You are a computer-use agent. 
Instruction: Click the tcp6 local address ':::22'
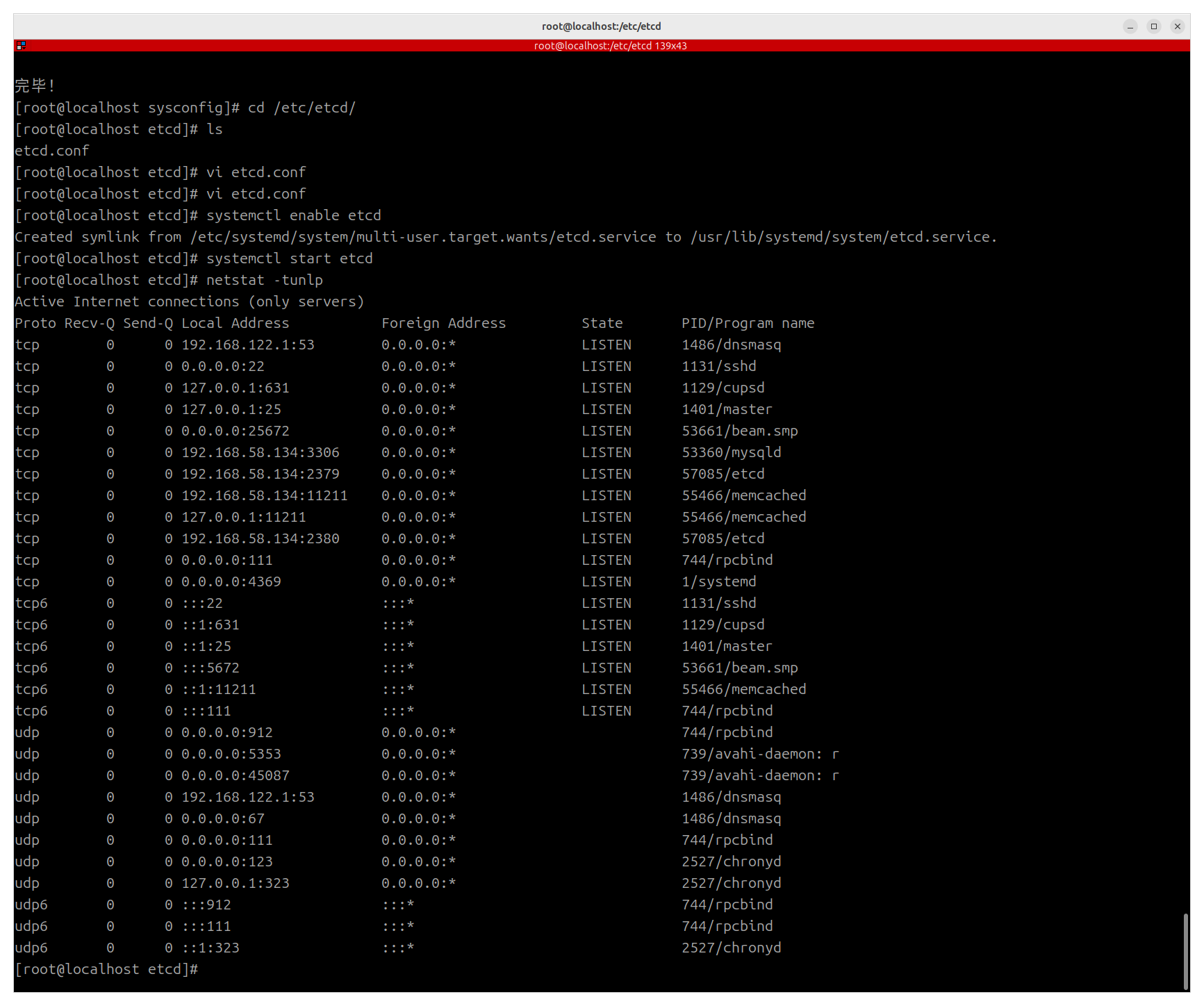click(x=202, y=603)
